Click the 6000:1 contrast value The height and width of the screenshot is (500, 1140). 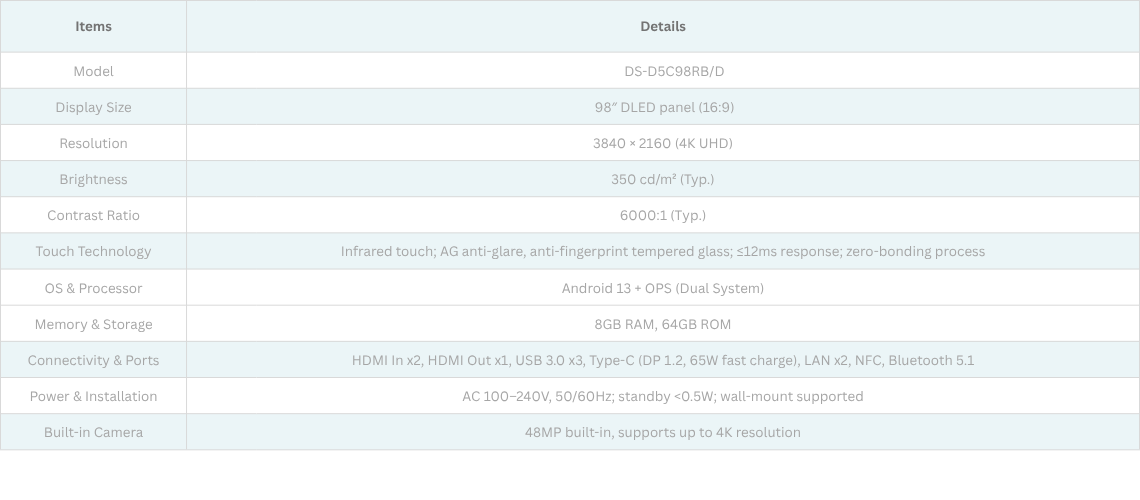click(x=662, y=215)
